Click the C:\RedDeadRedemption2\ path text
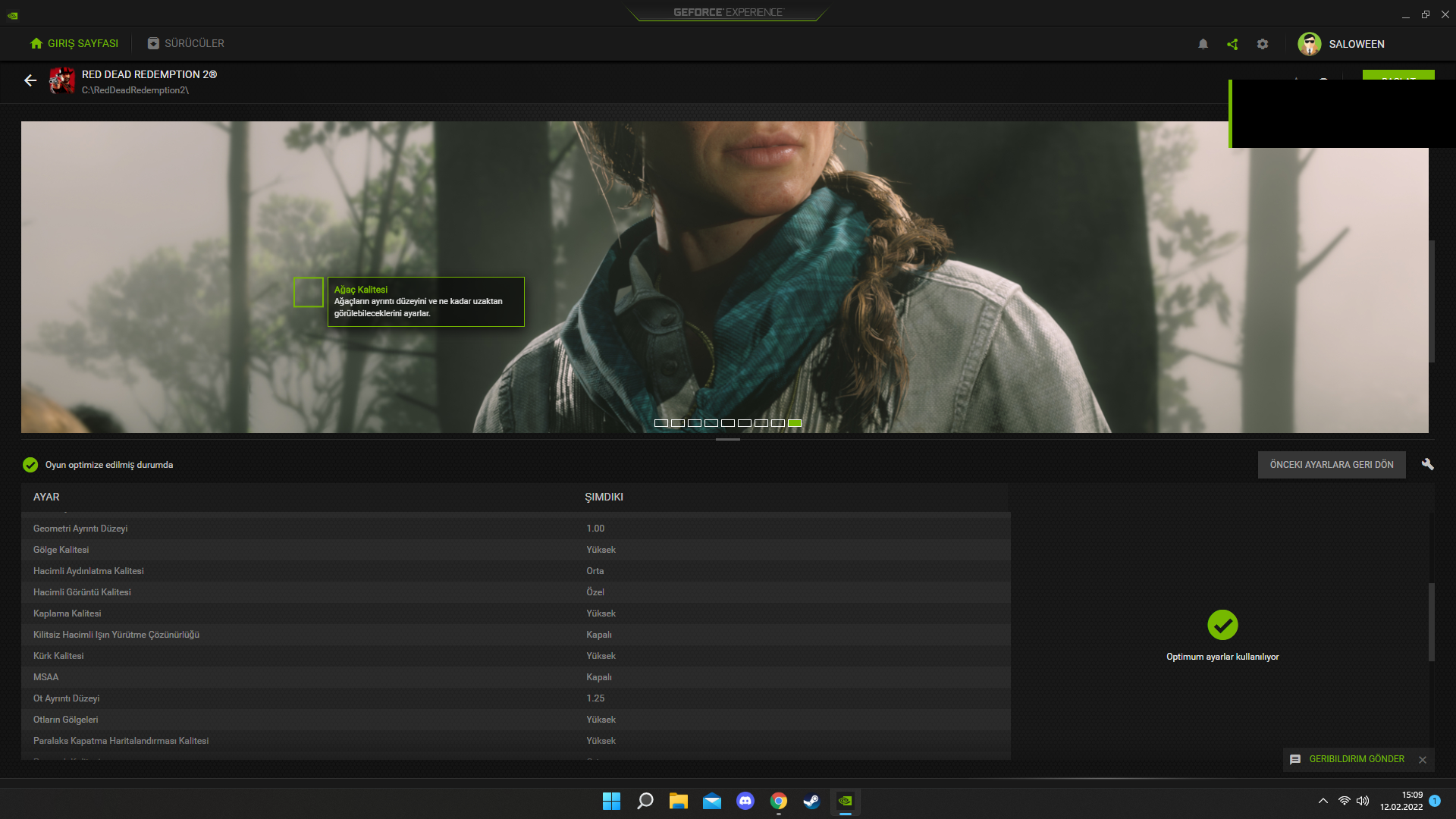Screen dimensions: 1456x819 coord(135,90)
